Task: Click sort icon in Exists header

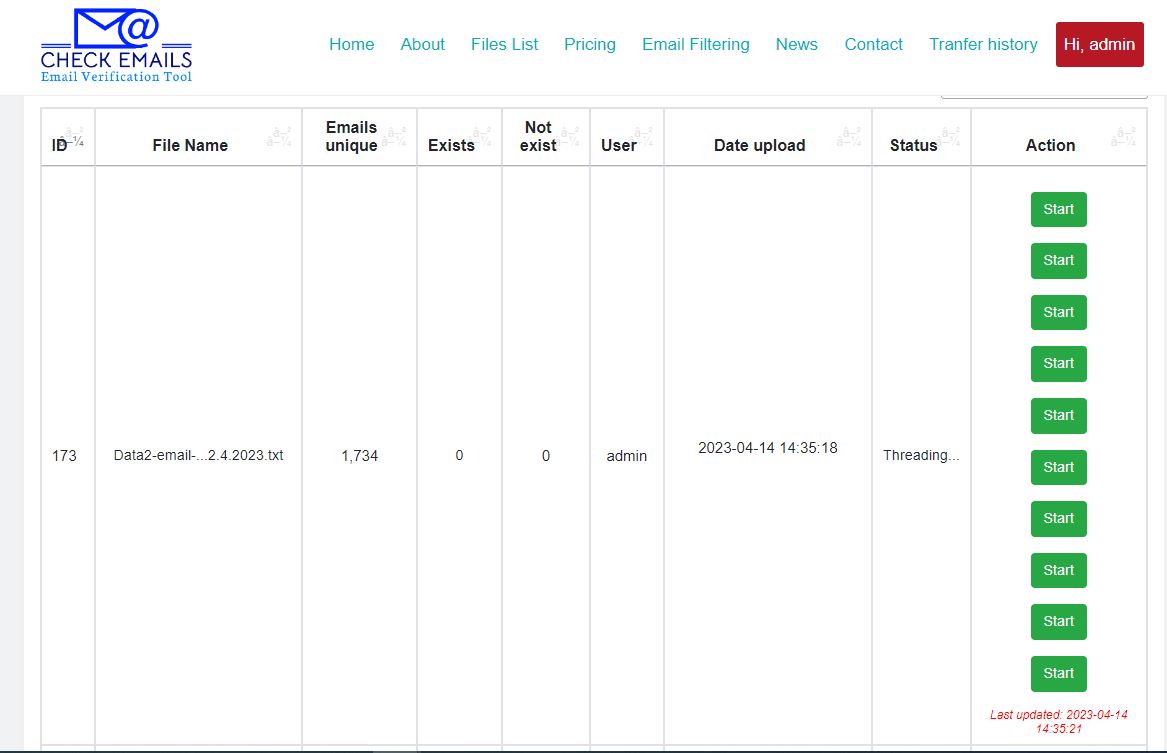Action: pos(481,137)
